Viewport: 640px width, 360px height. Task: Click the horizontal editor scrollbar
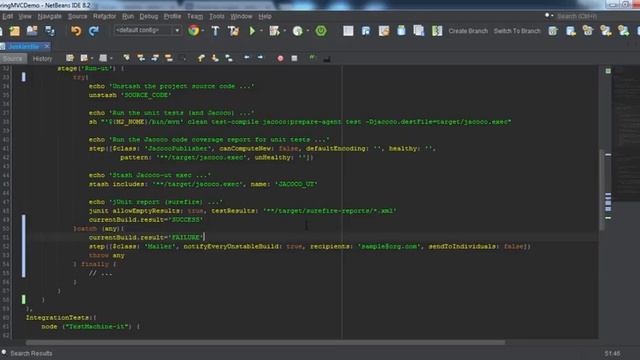[x=265, y=342]
